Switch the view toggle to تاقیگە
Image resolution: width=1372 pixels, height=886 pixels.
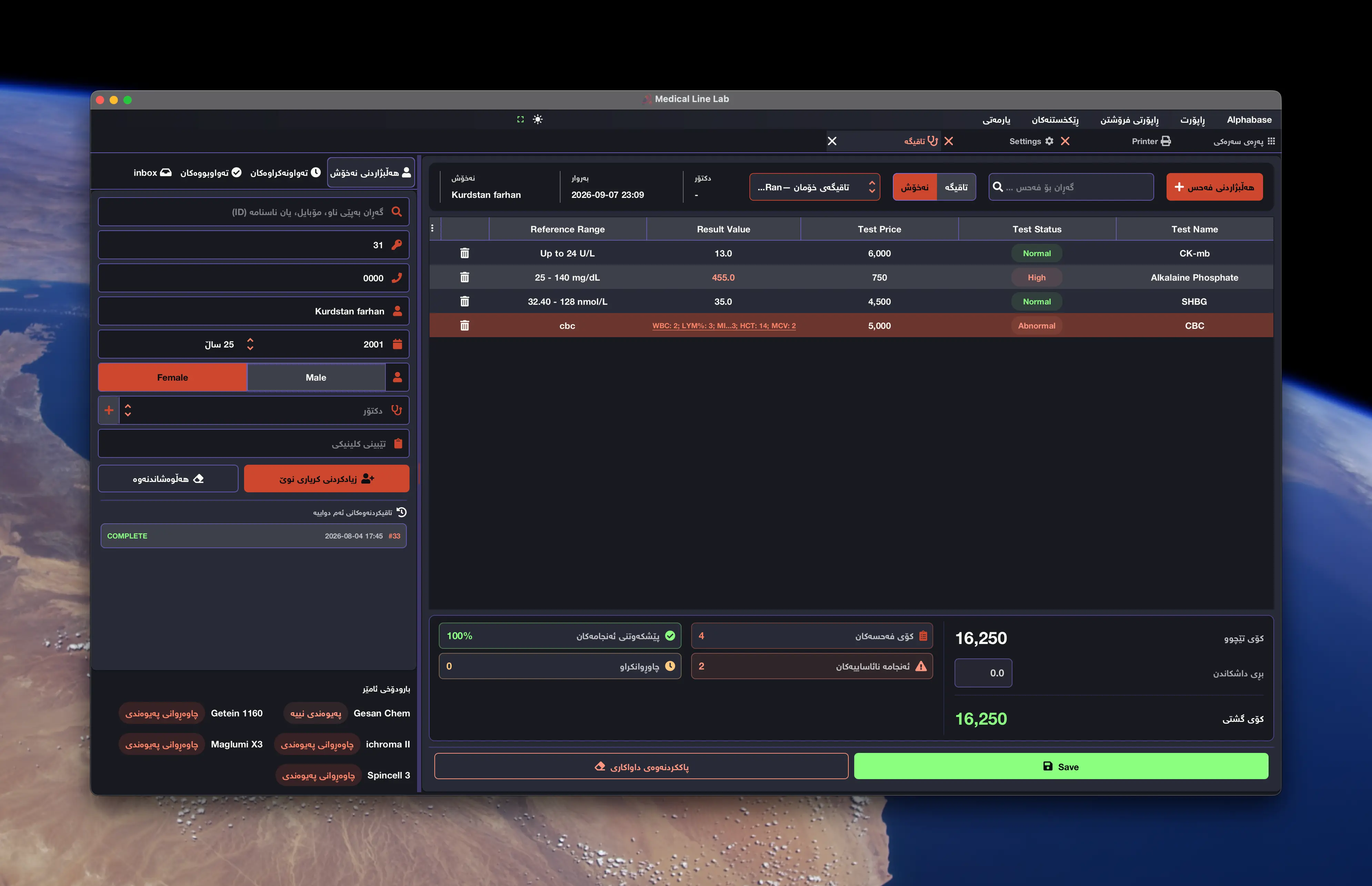coord(956,187)
